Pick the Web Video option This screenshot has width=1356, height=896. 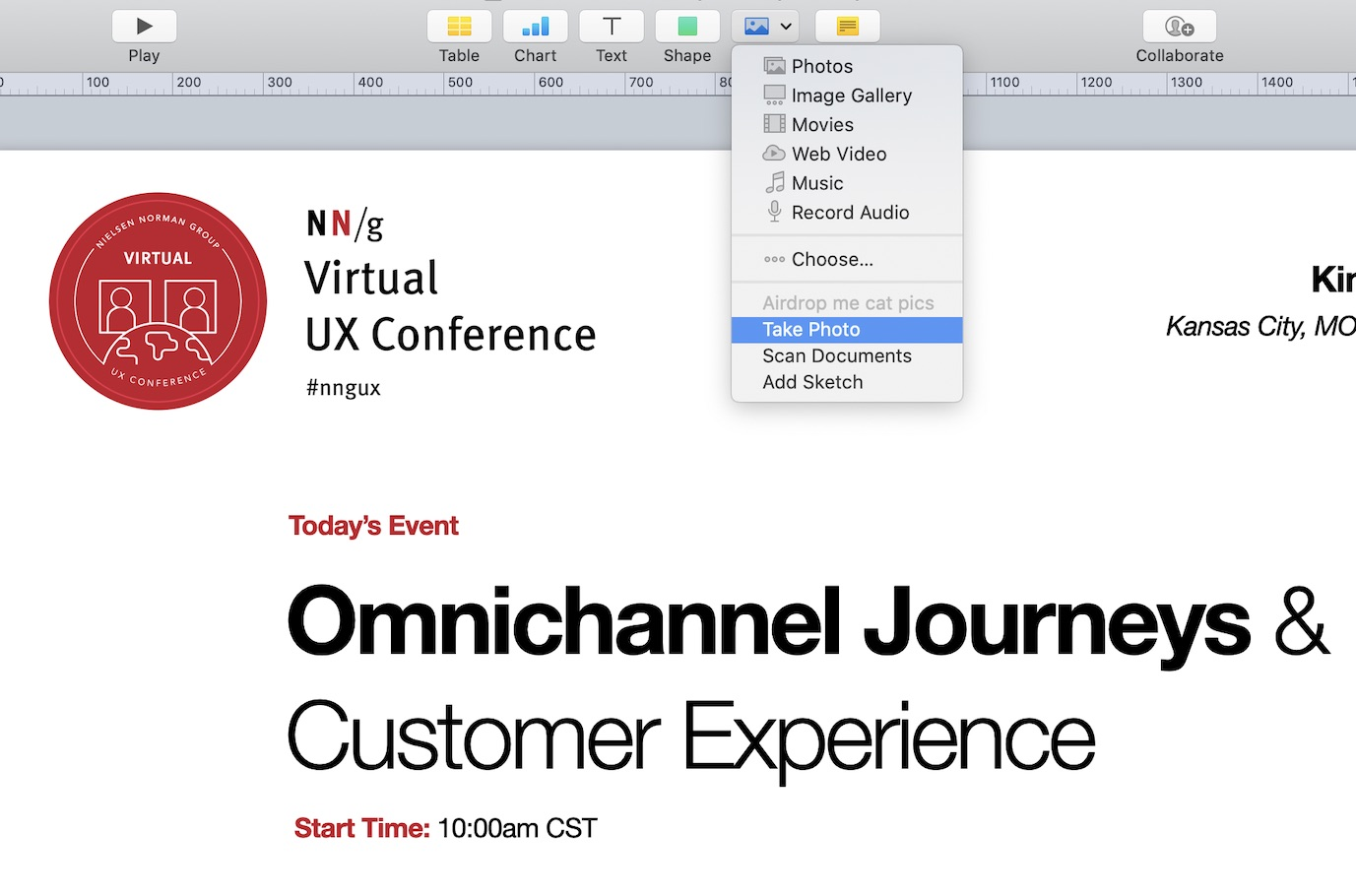click(838, 154)
